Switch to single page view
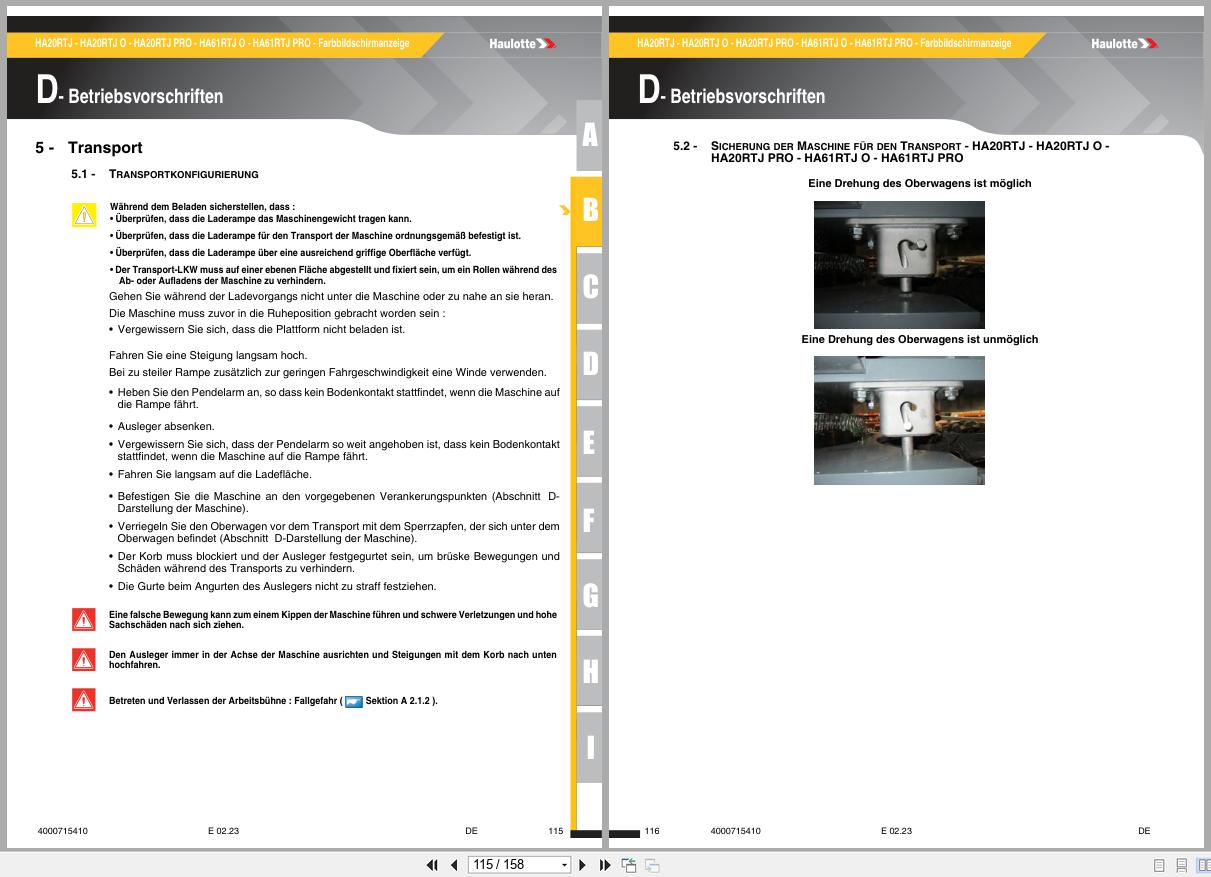The height and width of the screenshot is (877, 1211). point(1159,866)
